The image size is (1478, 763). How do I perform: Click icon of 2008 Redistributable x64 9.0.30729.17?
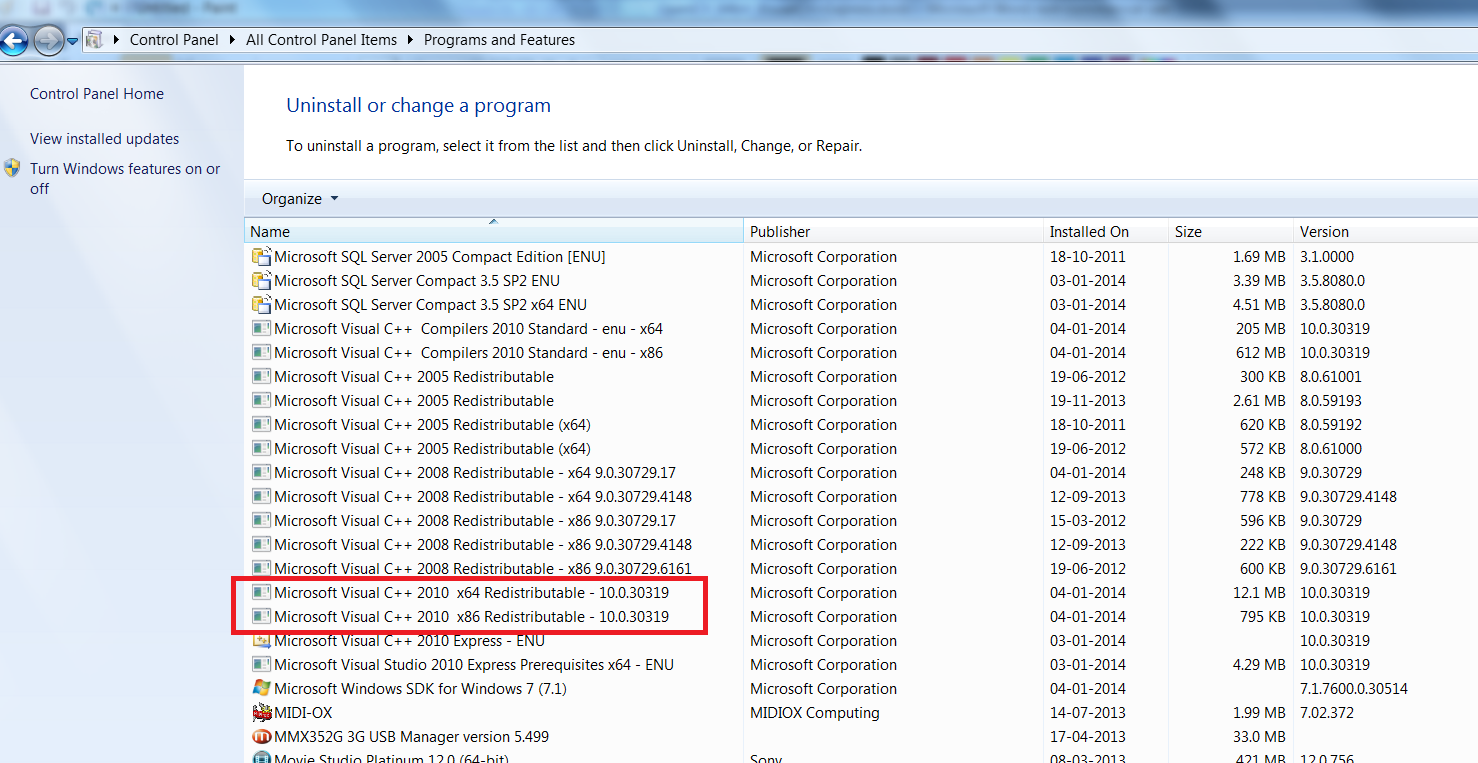[261, 473]
